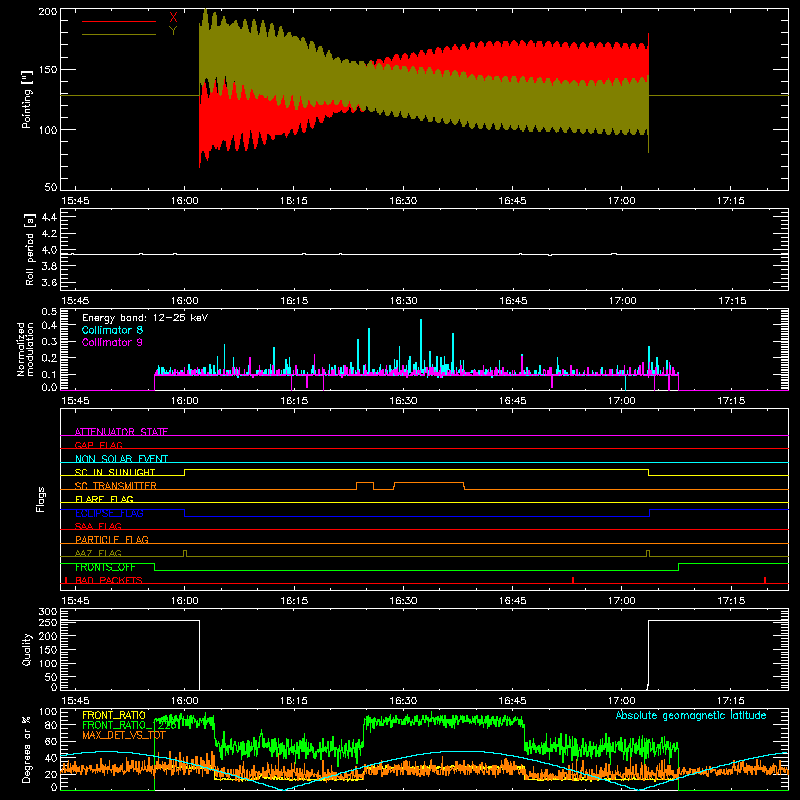Click the orange MAX_DET_VS_TOT legend label
800x800 pixels.
click(124, 735)
